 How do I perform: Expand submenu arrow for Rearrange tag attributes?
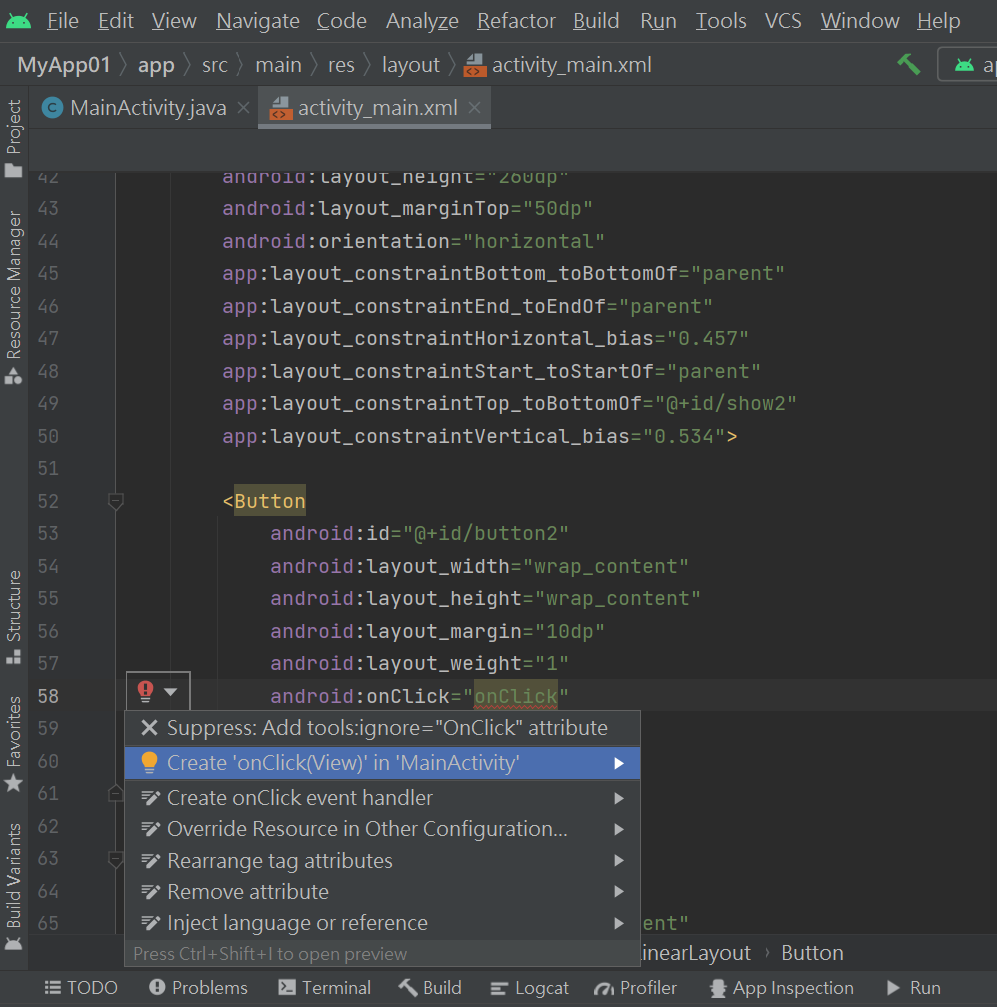click(x=619, y=861)
